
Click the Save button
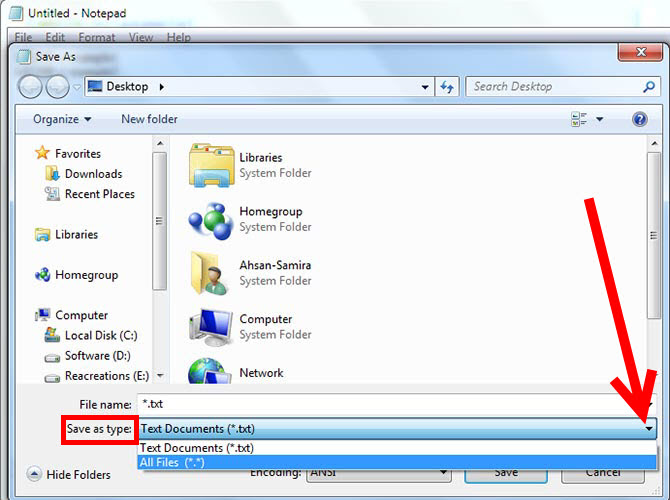tap(506, 474)
